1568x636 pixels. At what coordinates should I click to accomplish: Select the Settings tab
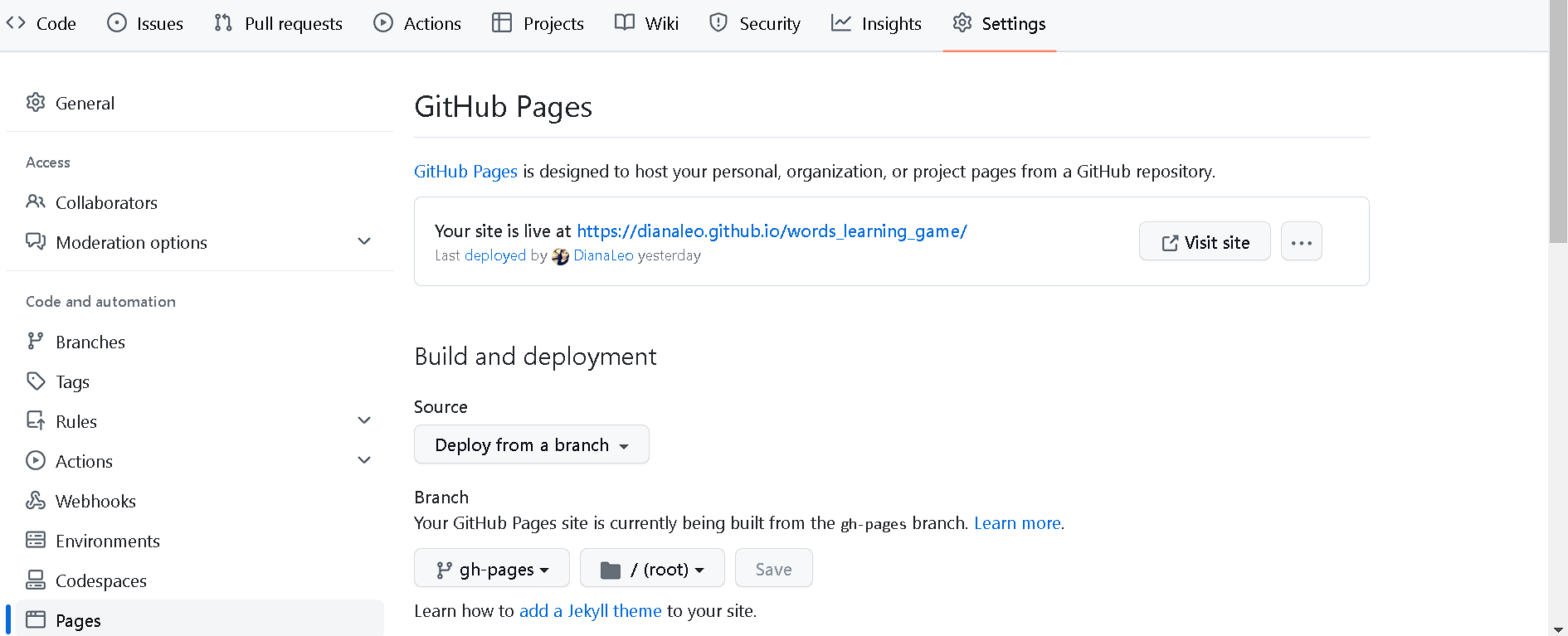click(999, 23)
